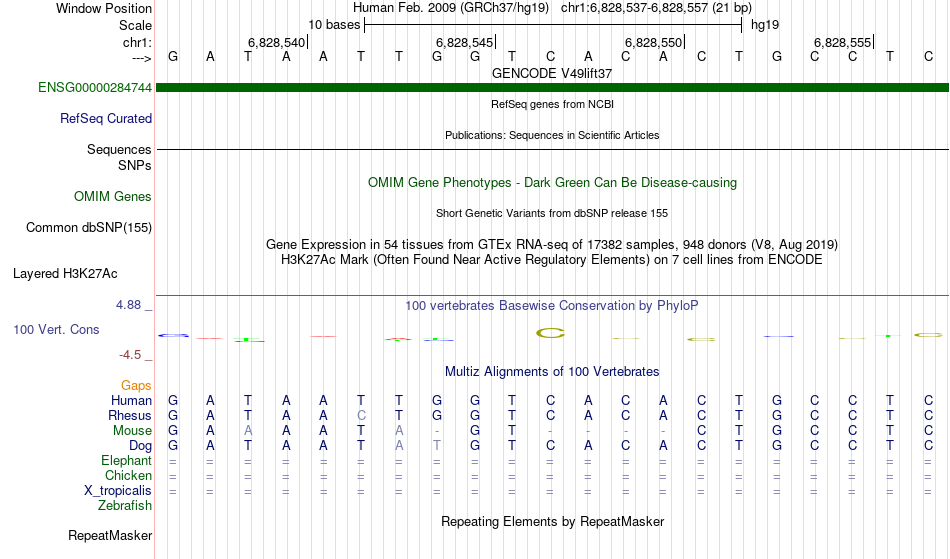This screenshot has height=559, width=950.
Task: Click the large C conservation logo peak
Action: point(550,333)
